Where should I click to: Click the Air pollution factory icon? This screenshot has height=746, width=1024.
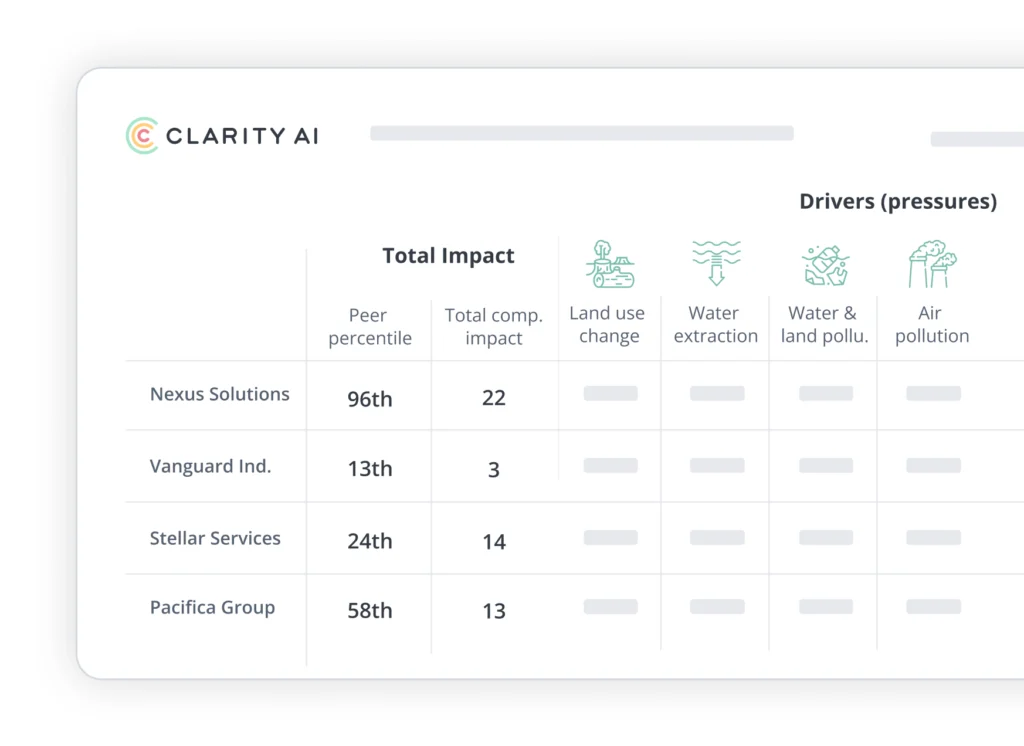pos(932,264)
